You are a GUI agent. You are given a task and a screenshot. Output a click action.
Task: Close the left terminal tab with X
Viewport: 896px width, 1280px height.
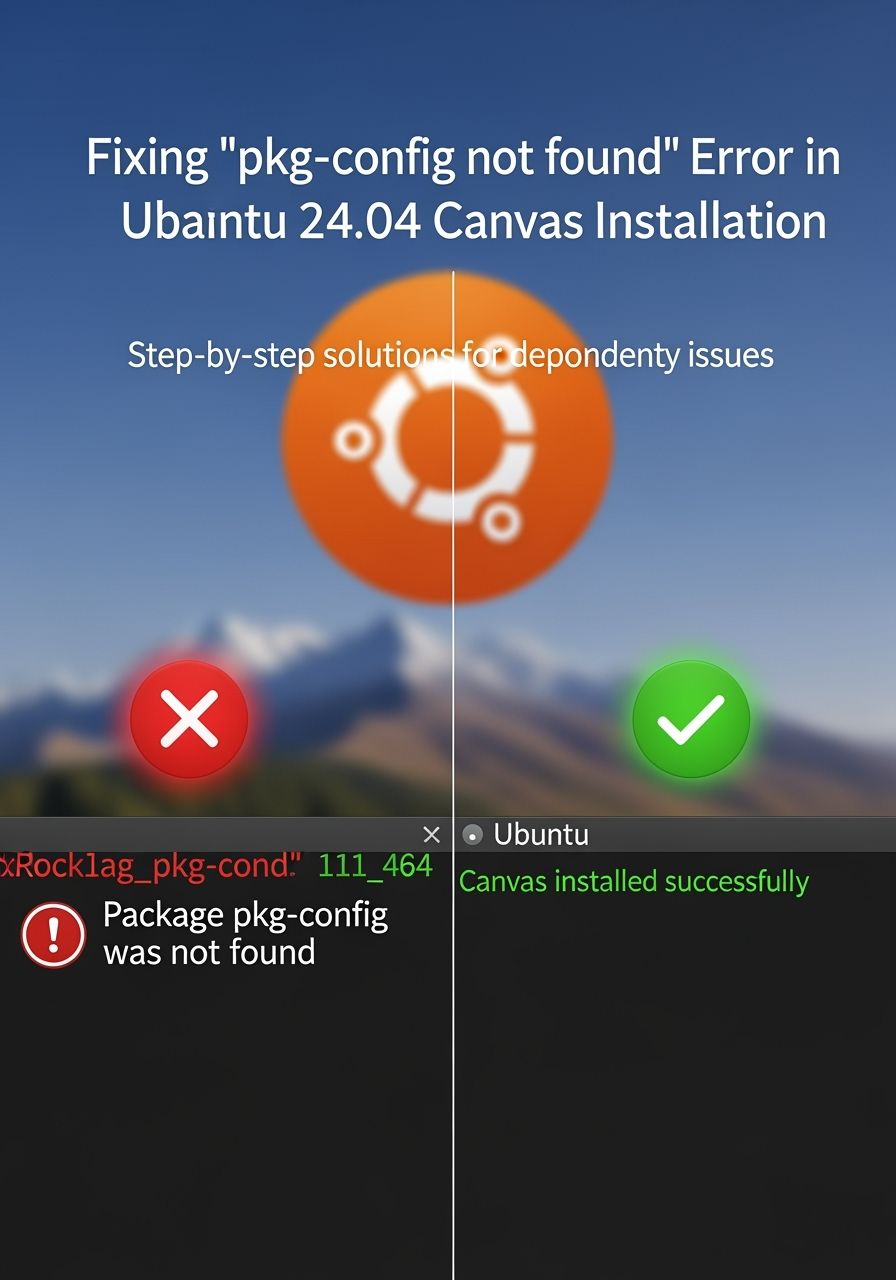pos(432,834)
